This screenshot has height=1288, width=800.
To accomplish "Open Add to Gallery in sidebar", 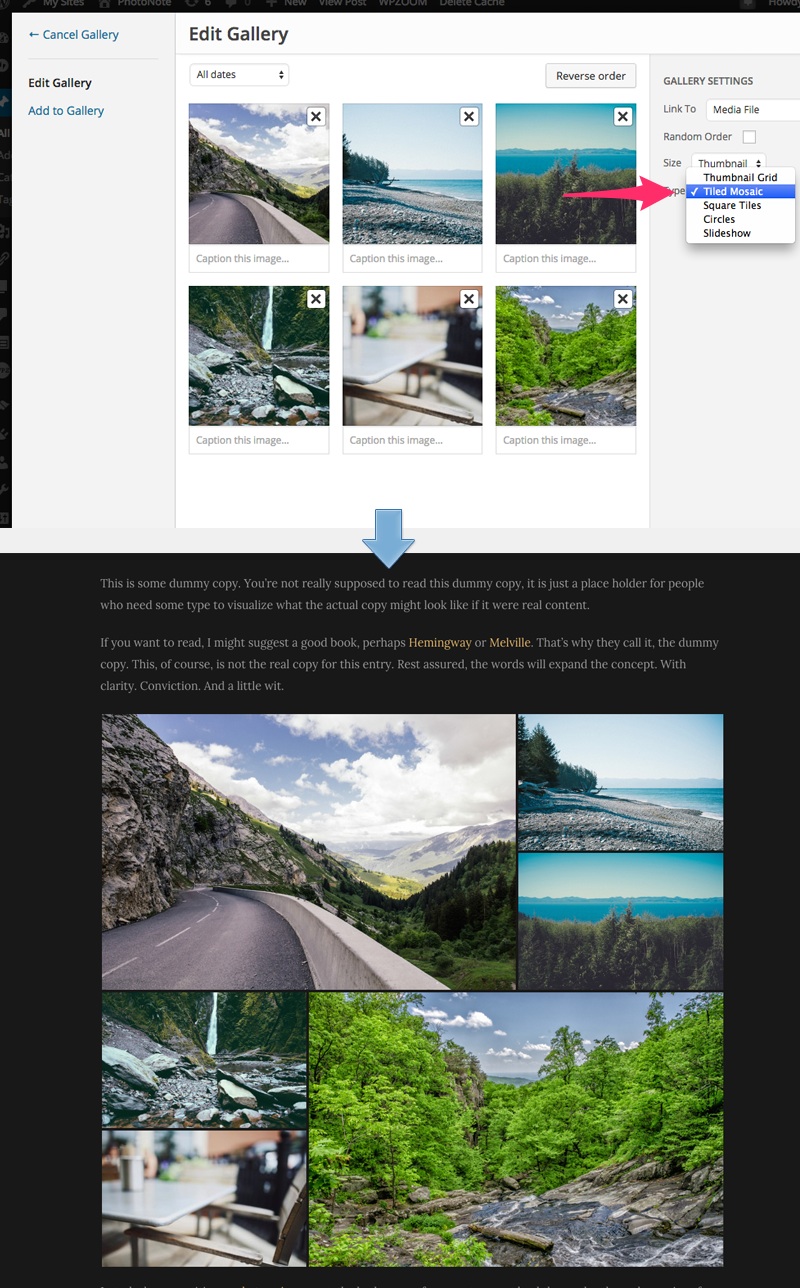I will click(66, 111).
